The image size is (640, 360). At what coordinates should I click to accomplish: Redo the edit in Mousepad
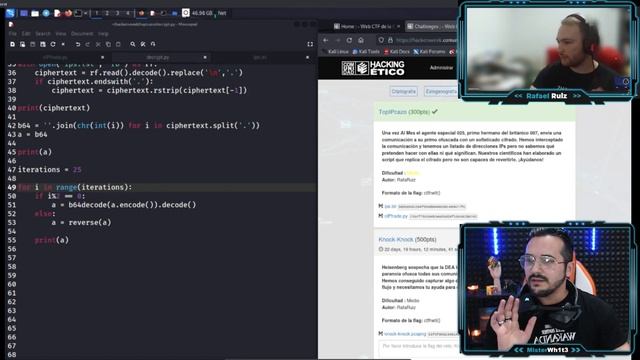coord(88,44)
